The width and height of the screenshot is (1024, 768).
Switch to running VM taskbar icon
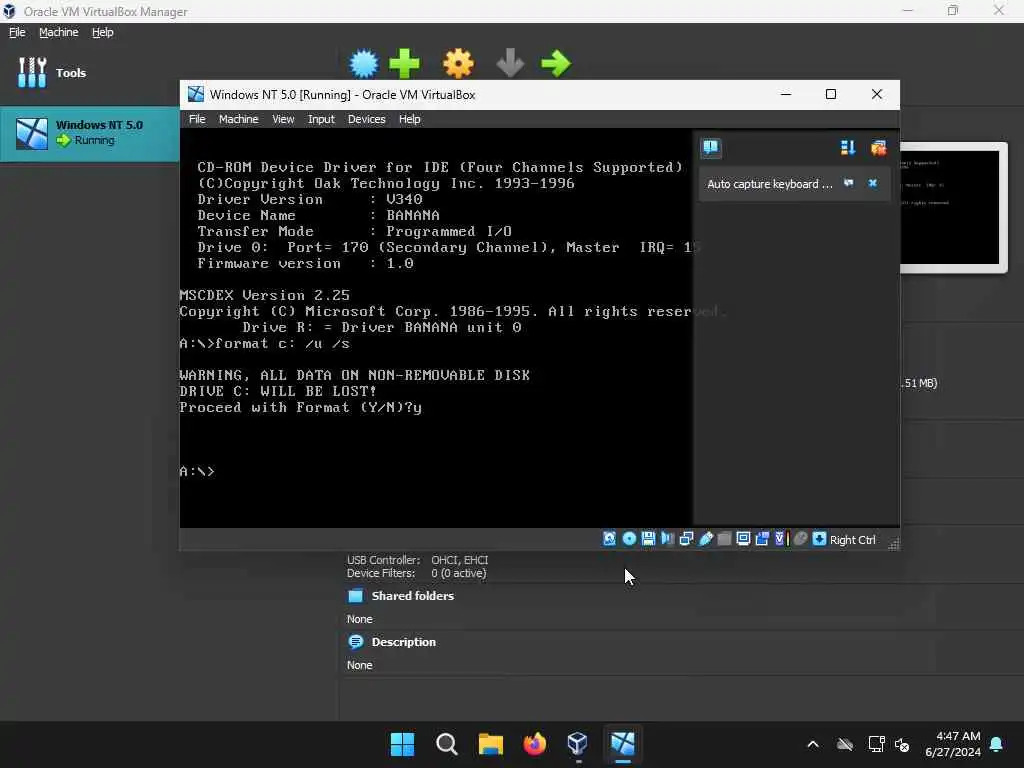pyautogui.click(x=622, y=744)
